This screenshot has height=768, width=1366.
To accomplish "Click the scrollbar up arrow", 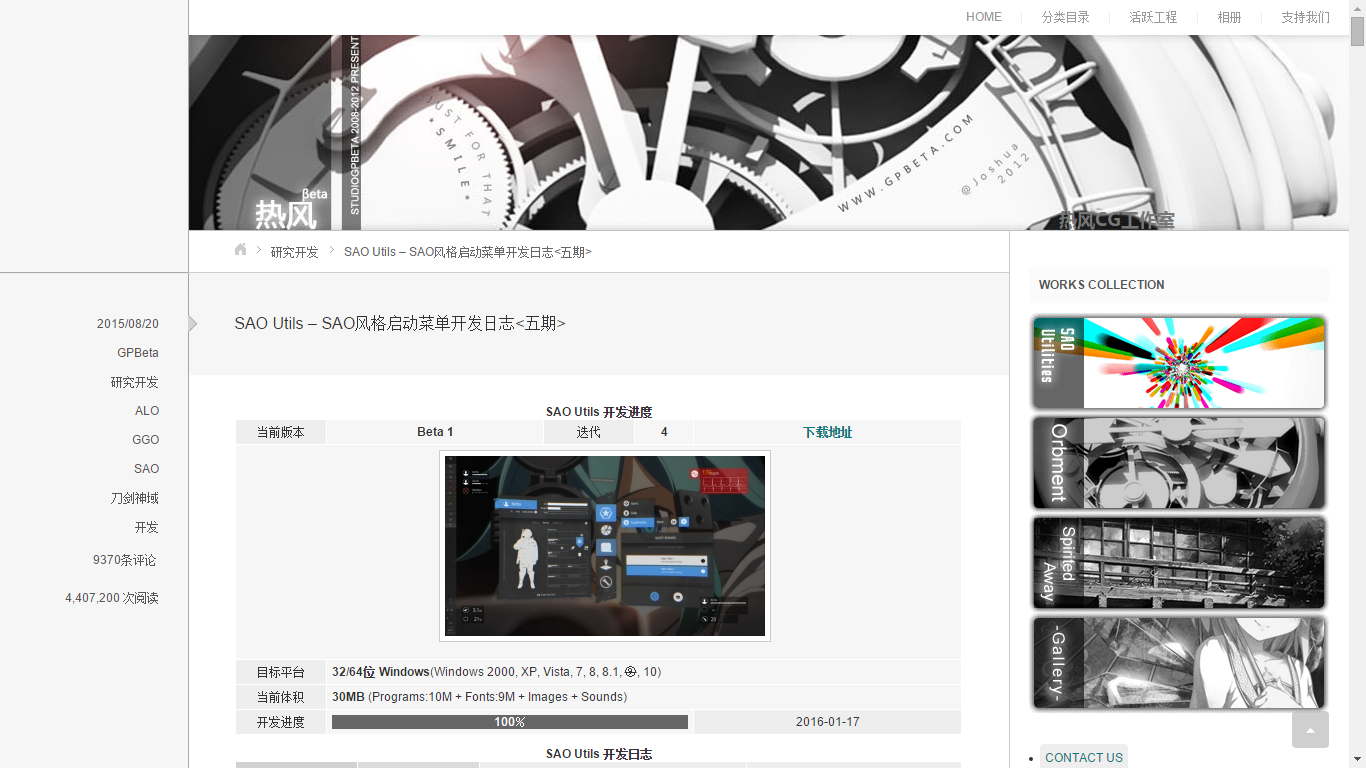I will pos(1357,8).
